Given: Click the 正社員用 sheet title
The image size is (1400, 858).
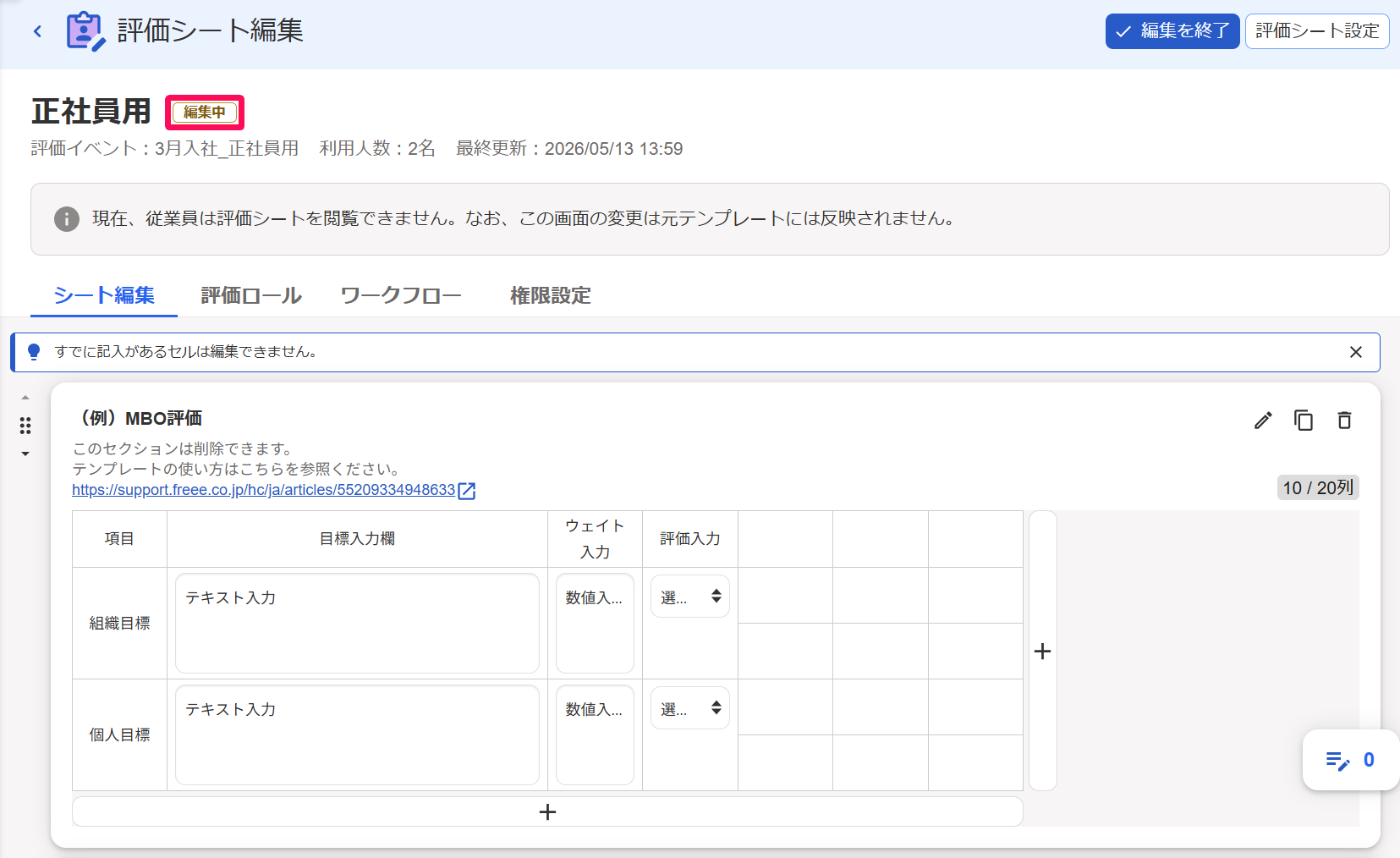Looking at the screenshot, I should (91, 112).
